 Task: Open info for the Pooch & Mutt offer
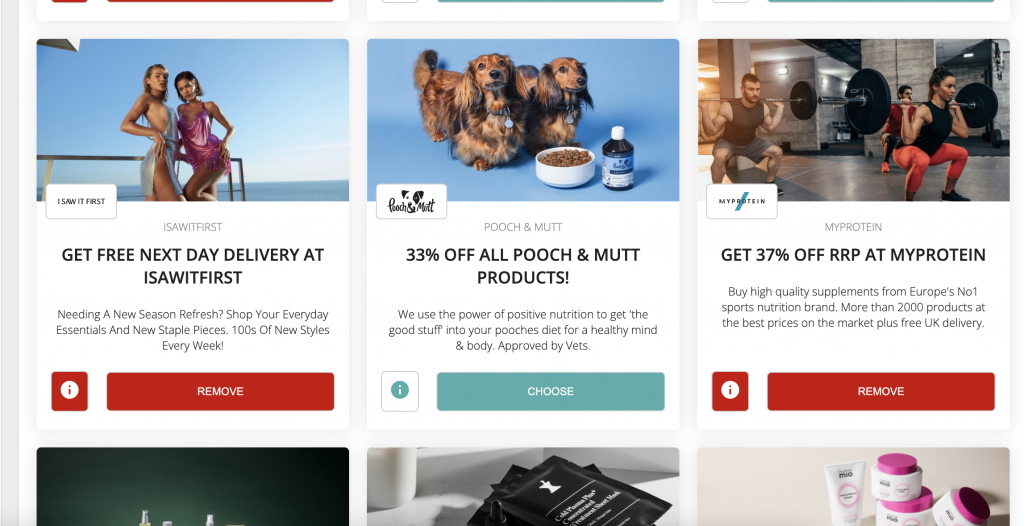400,391
